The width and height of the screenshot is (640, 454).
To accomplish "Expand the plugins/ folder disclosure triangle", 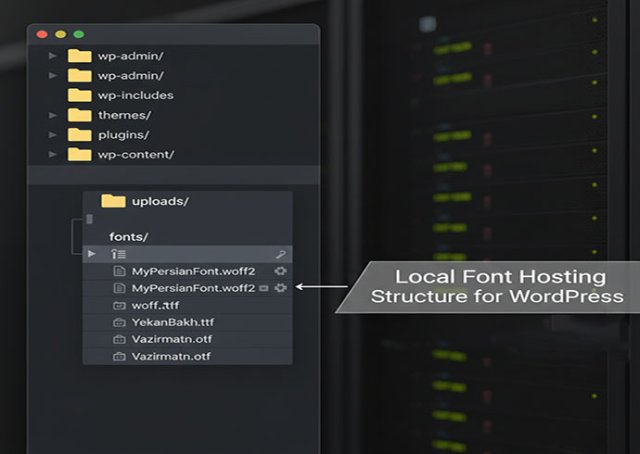I will click(53, 135).
